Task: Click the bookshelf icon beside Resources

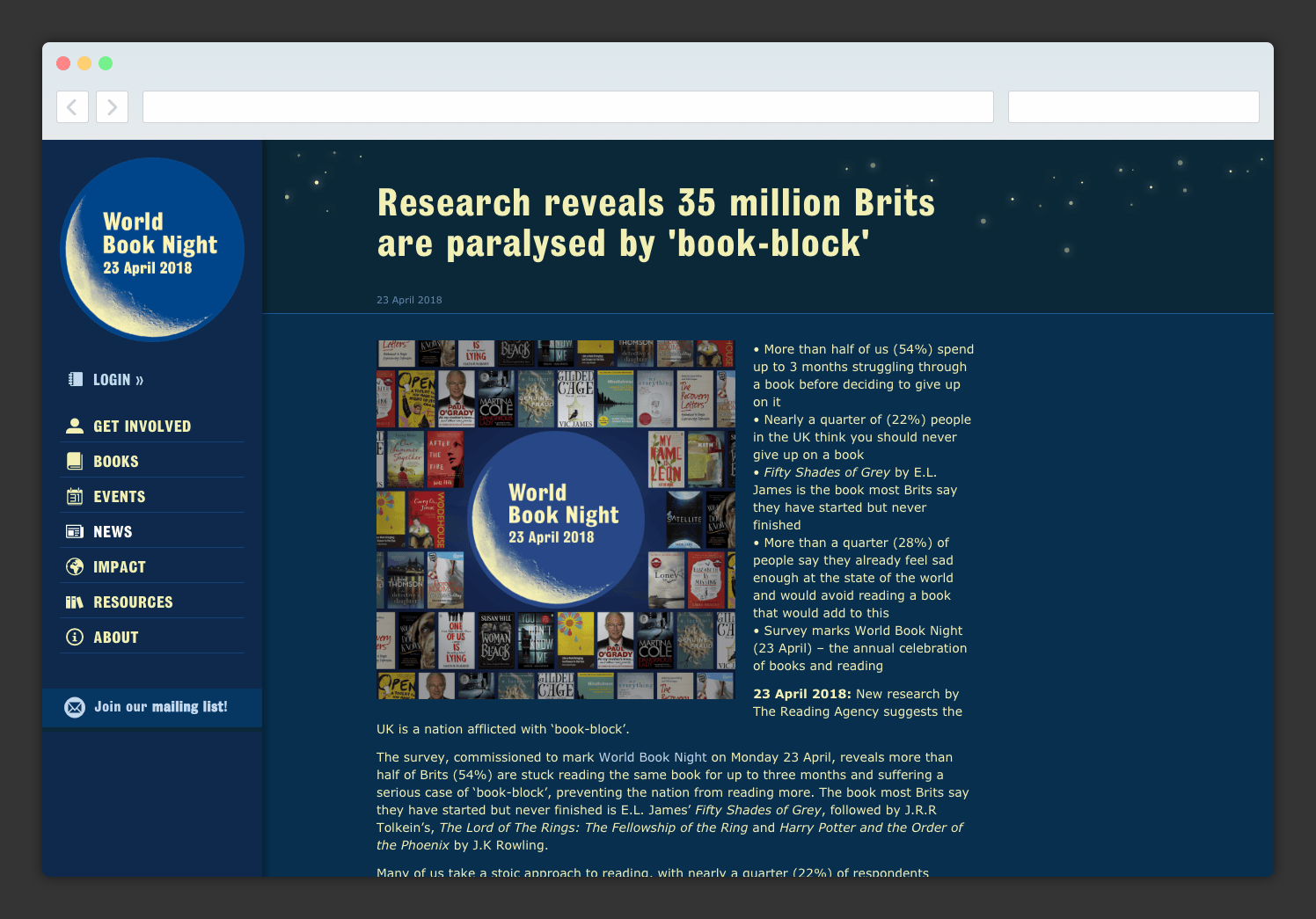Action: (75, 602)
